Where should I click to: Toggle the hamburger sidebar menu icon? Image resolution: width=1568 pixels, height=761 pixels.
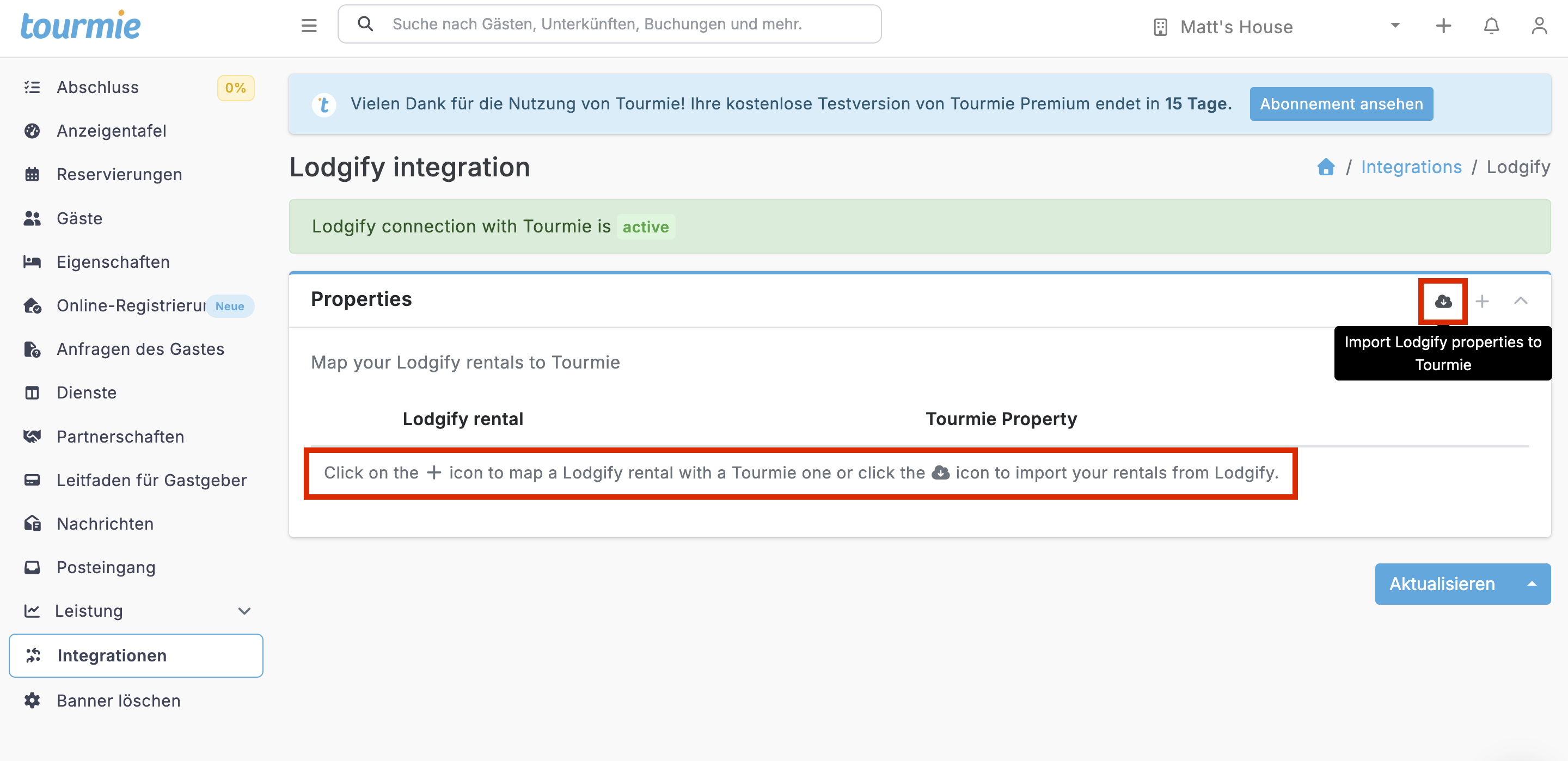click(309, 25)
